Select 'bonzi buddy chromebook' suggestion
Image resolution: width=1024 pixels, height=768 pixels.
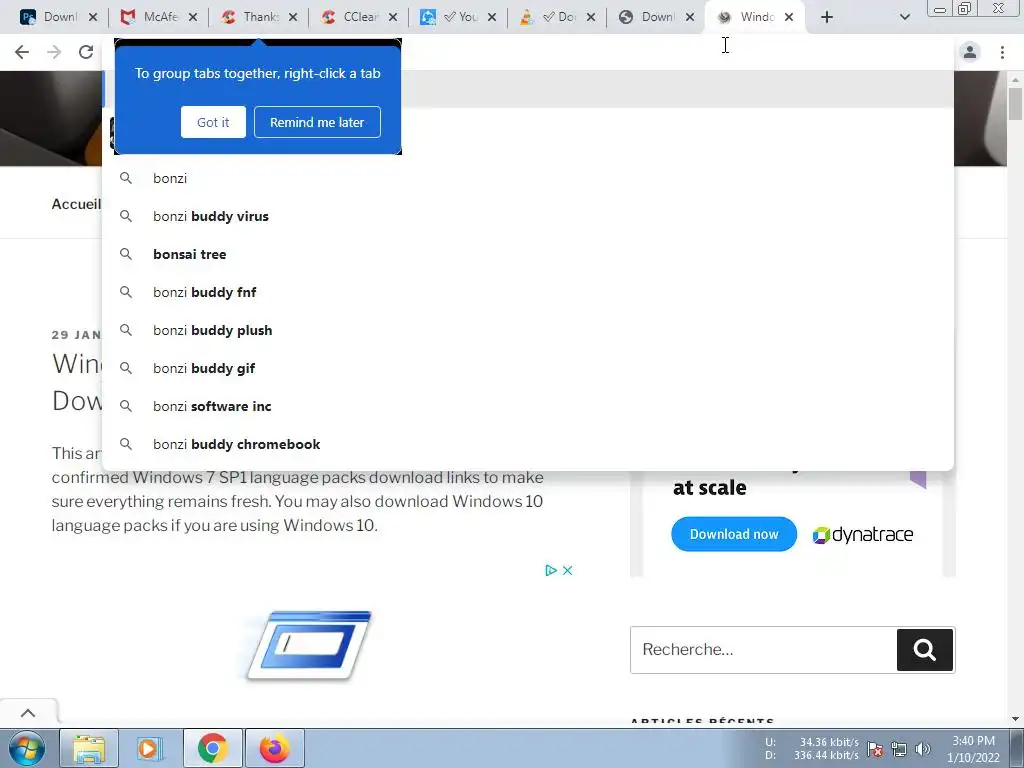click(x=528, y=444)
